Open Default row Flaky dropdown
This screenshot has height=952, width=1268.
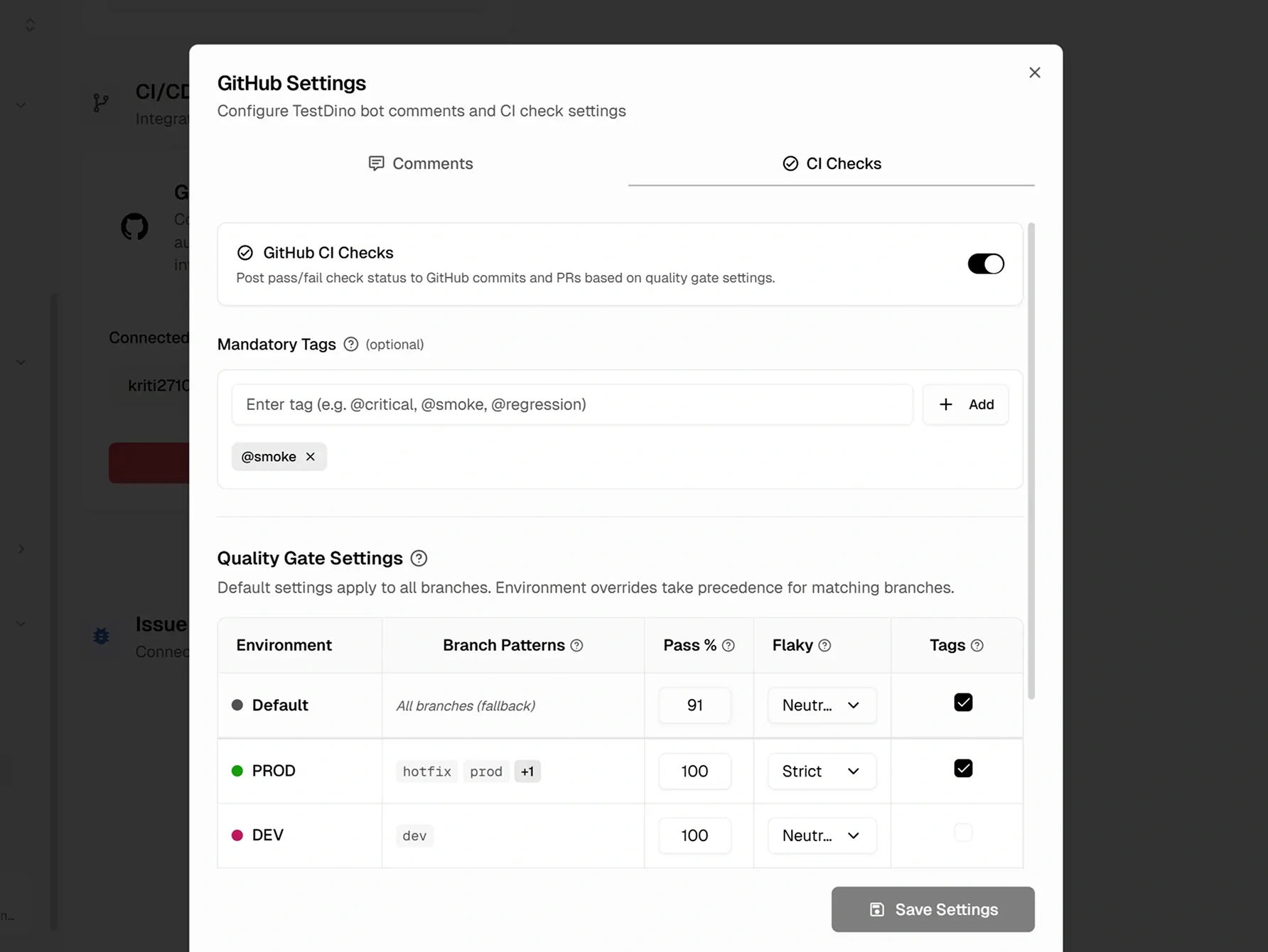coord(822,705)
